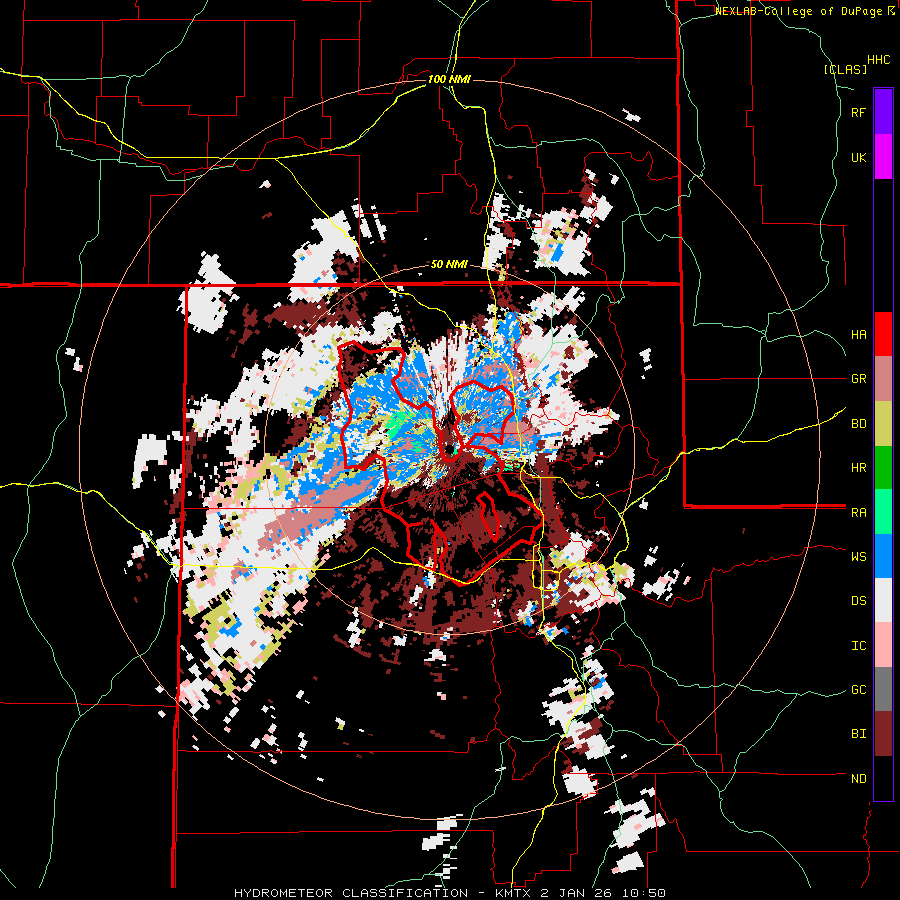Click the GR legend label
This screenshot has height=900, width=900.
[x=858, y=379]
